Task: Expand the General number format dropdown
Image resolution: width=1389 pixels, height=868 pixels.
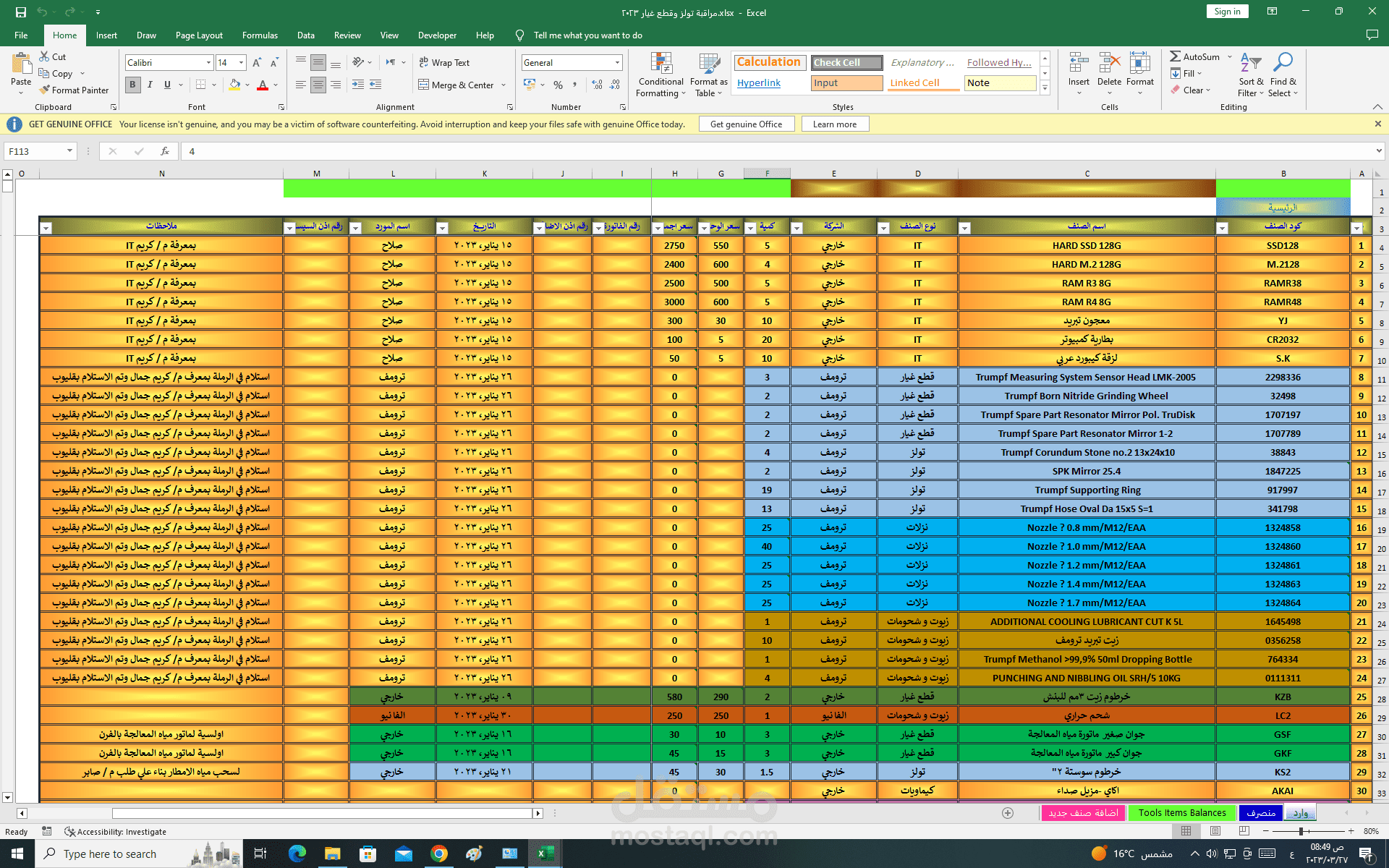Action: point(617,63)
